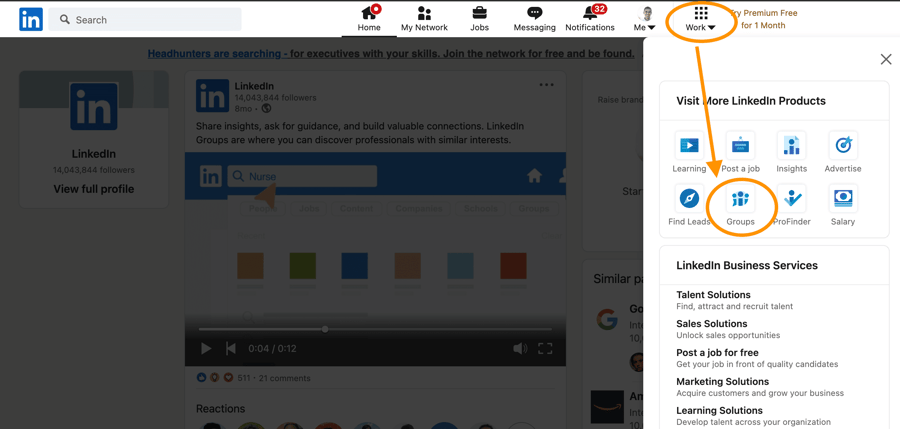Click the View full profile link

coord(94,189)
